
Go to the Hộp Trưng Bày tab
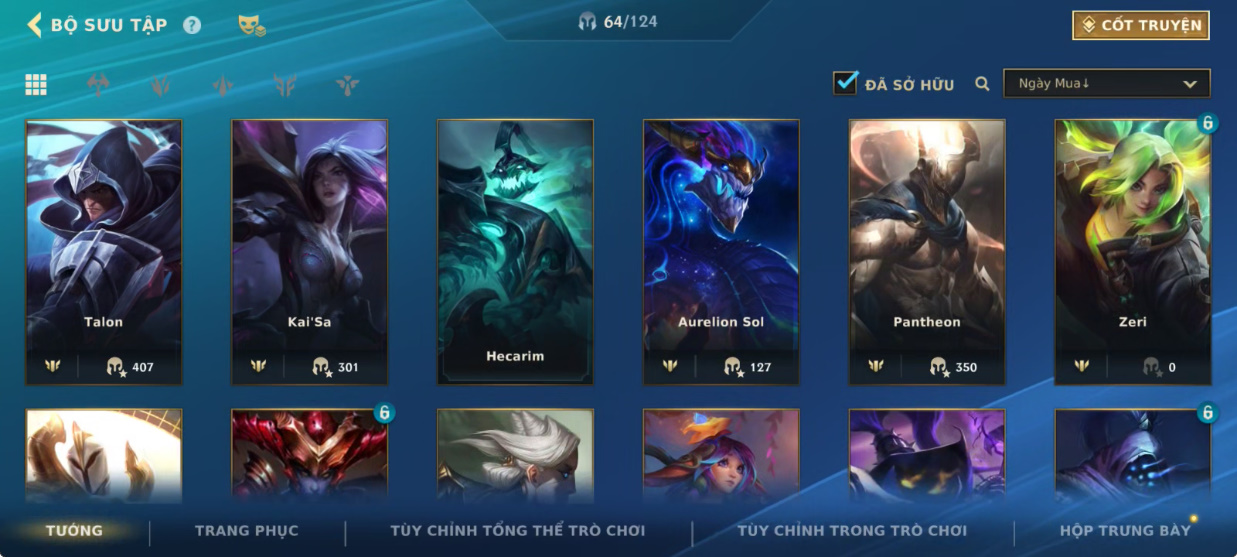[1125, 530]
